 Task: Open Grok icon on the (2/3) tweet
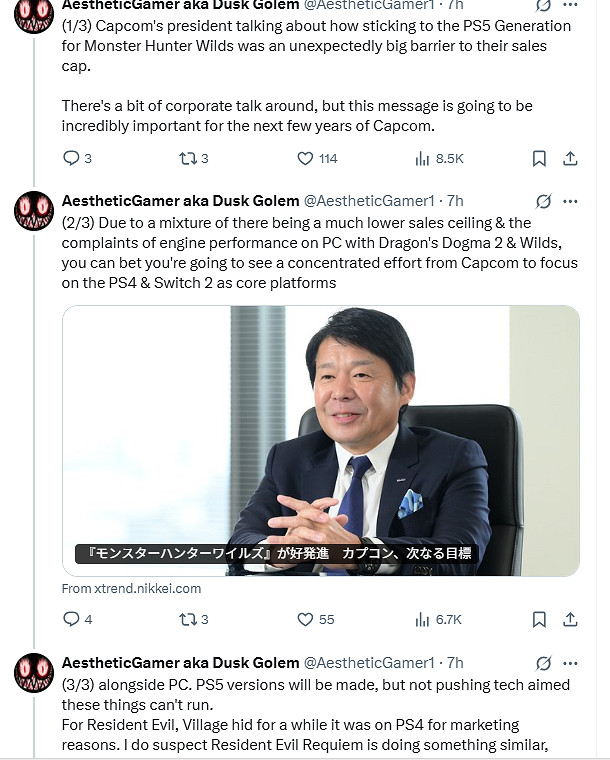pos(543,201)
